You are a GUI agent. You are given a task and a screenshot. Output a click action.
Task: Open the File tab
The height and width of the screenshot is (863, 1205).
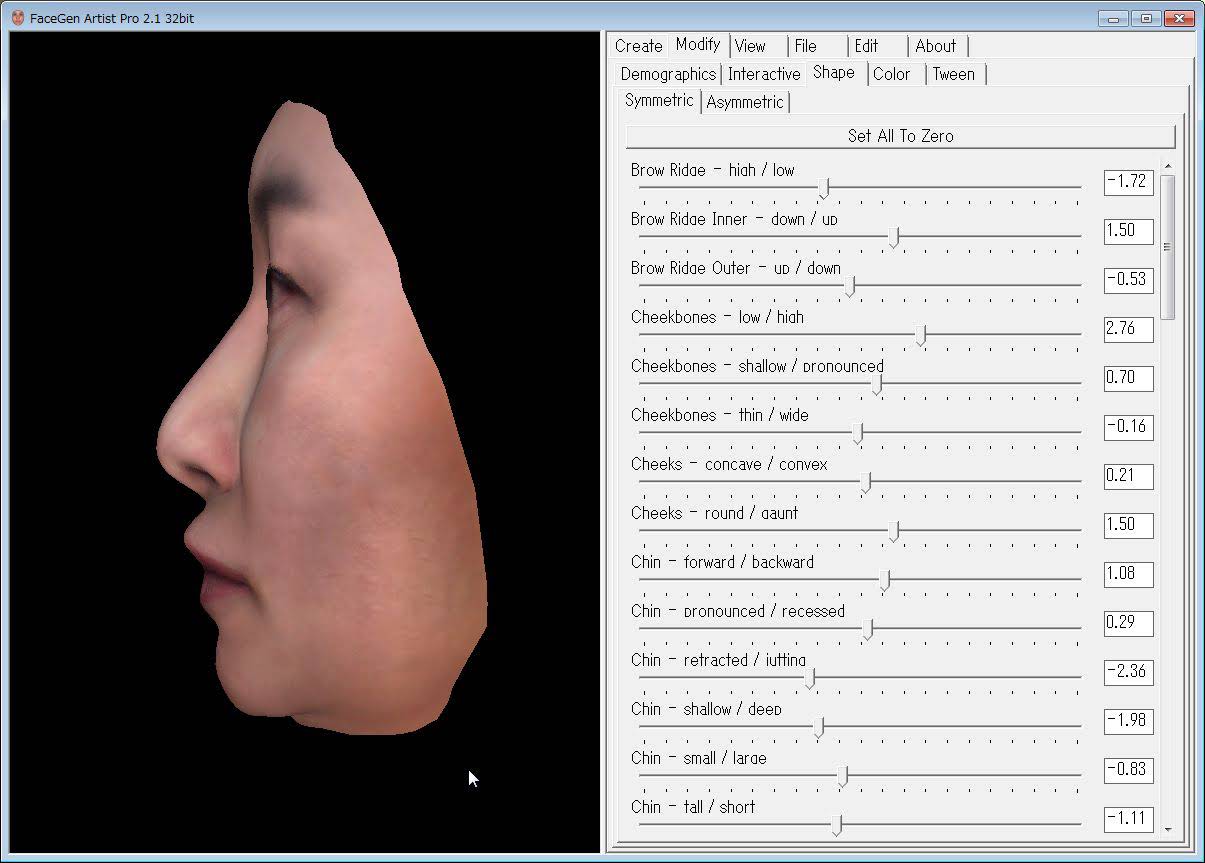[805, 46]
